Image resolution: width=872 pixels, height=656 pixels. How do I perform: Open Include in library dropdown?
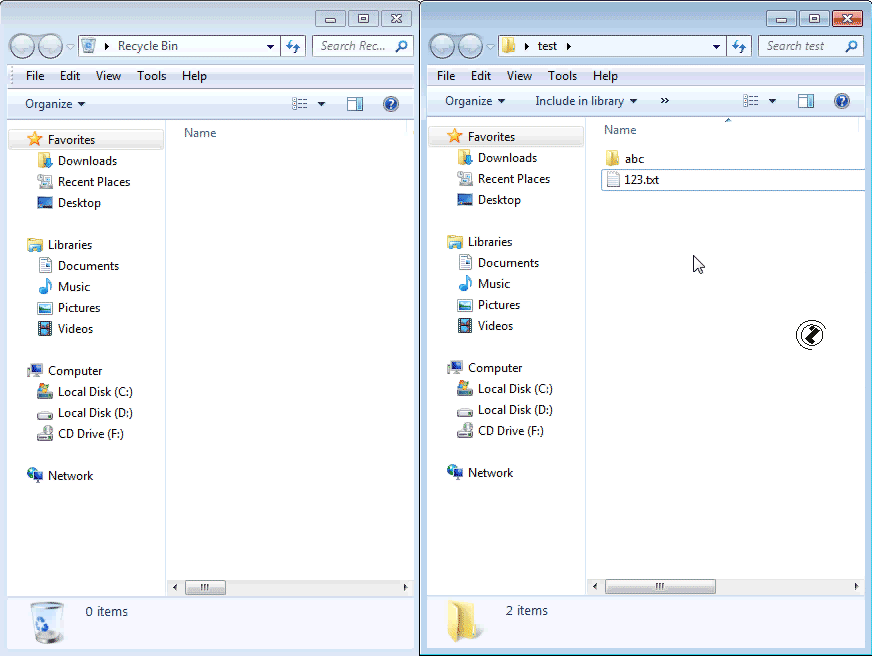[586, 101]
